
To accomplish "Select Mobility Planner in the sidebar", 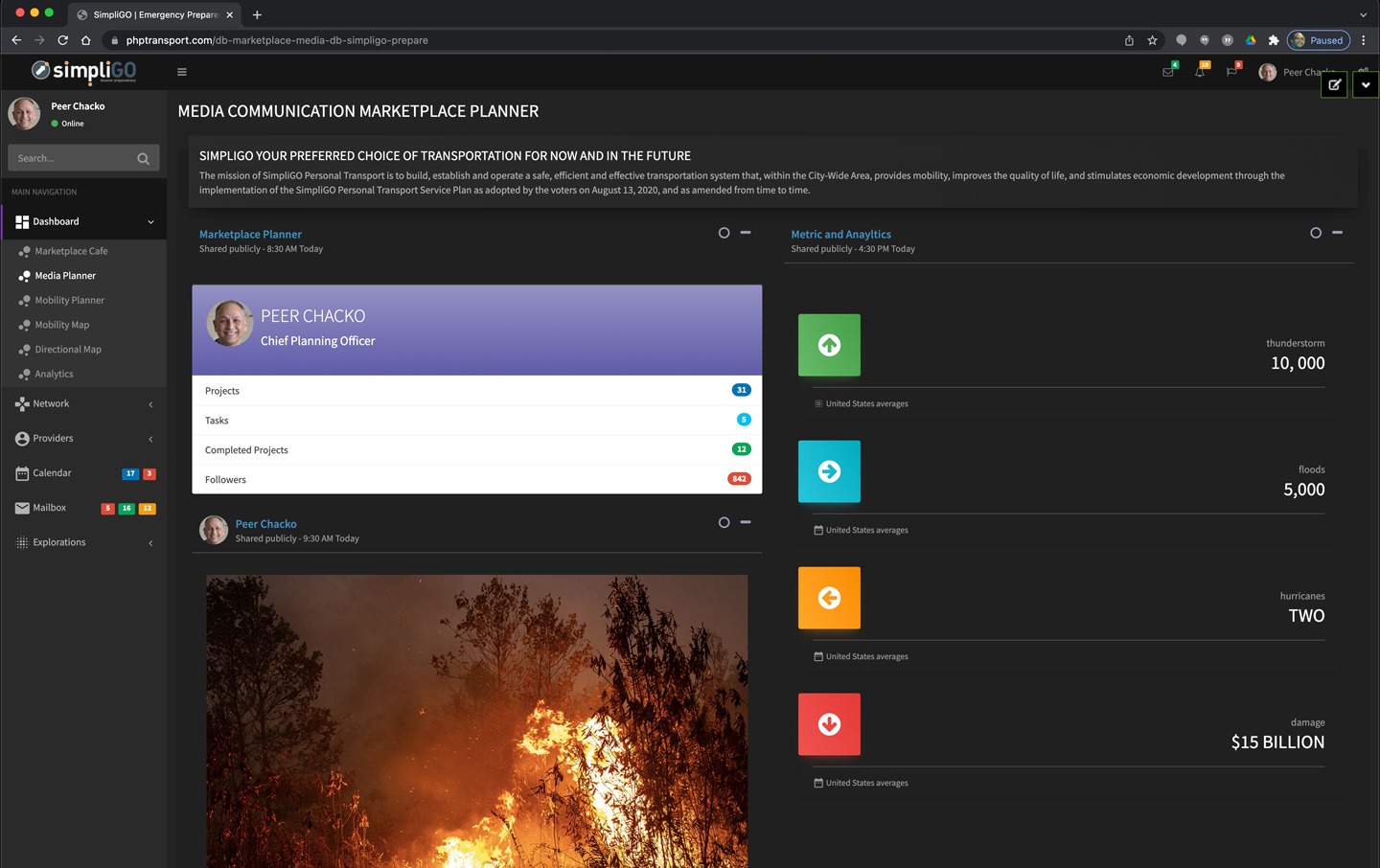I will click(x=70, y=300).
